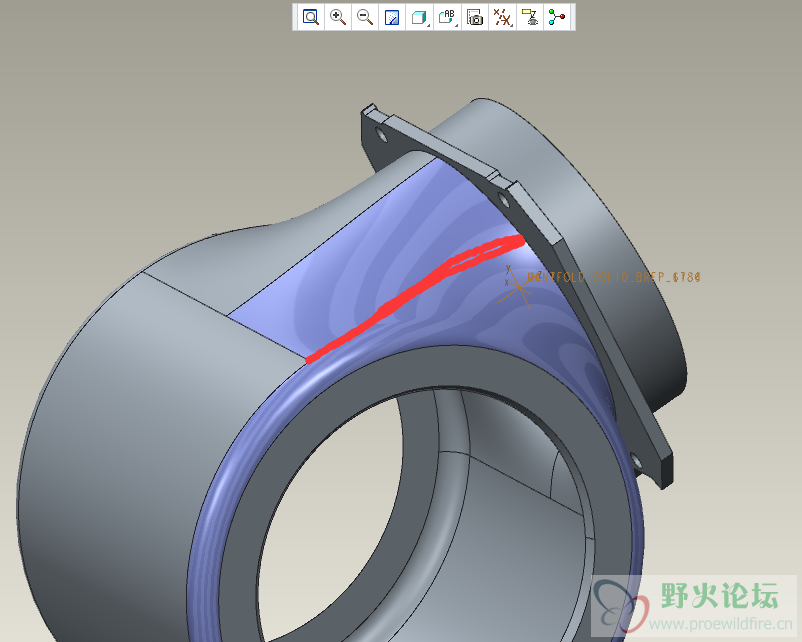The height and width of the screenshot is (642, 802).
Task: Click the Repaint screen icon
Action: (x=392, y=17)
